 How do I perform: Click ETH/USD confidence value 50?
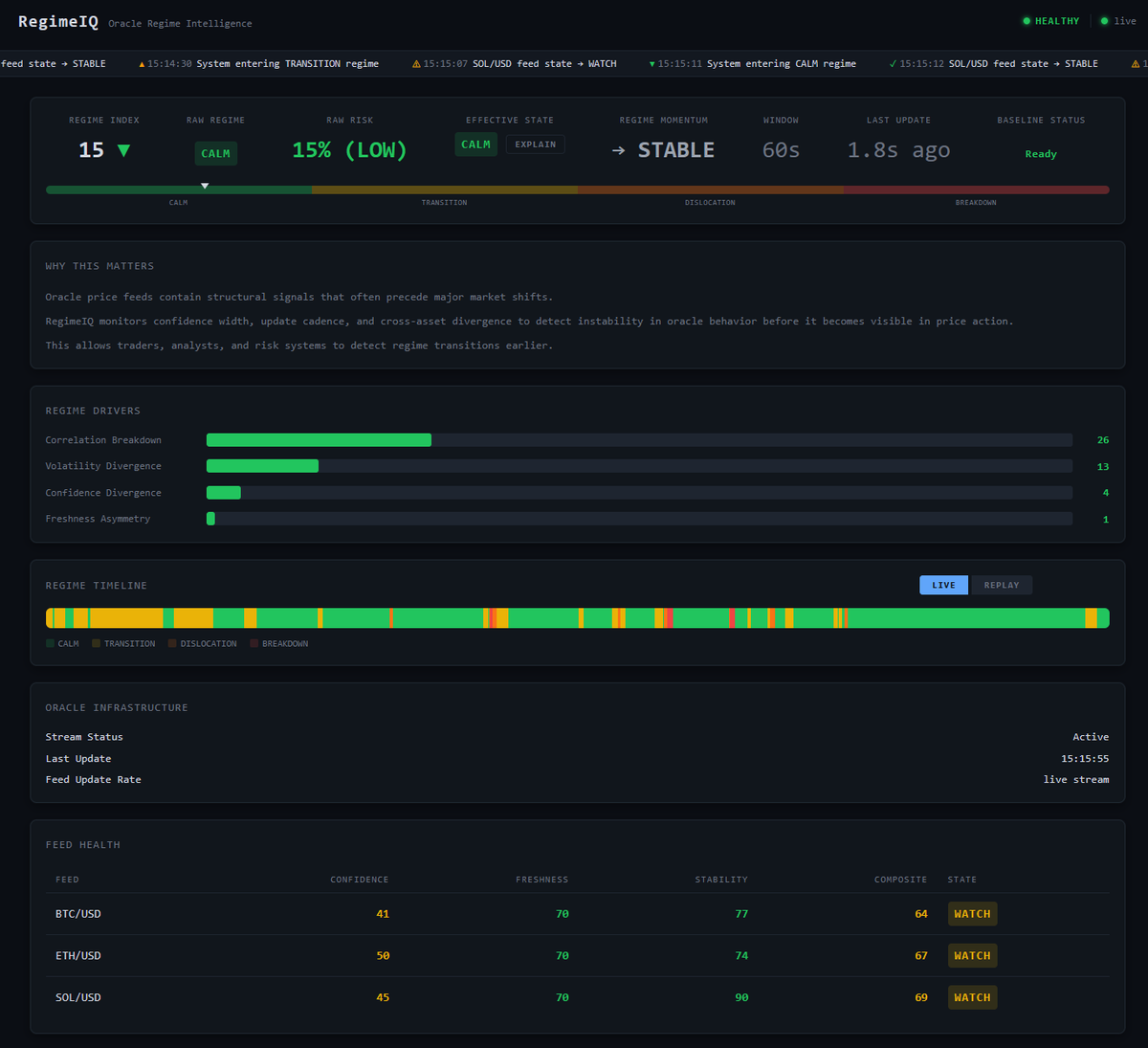point(383,956)
